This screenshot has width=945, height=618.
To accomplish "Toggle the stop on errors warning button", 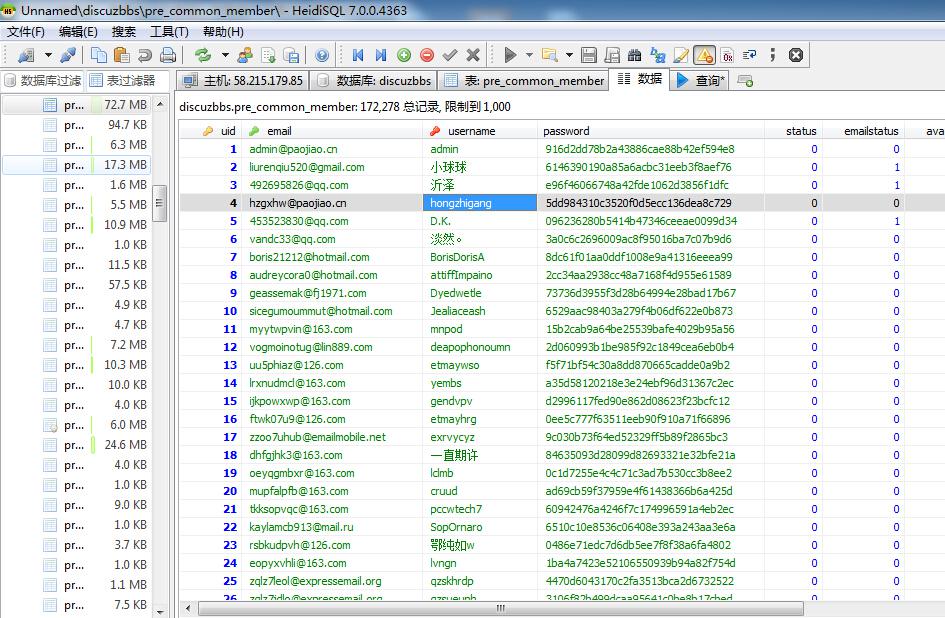I will 704,55.
